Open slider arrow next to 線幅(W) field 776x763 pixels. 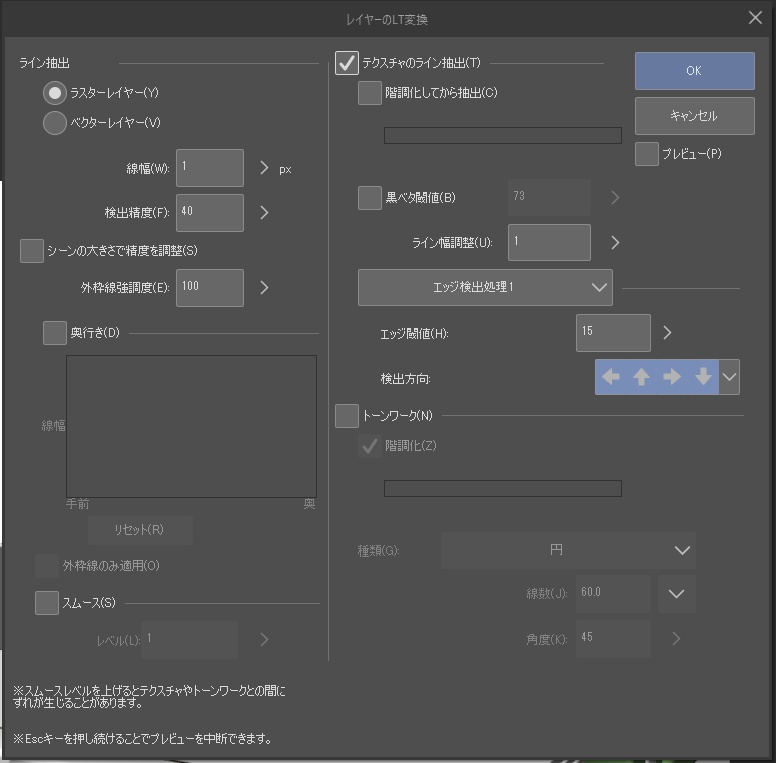[x=264, y=168]
